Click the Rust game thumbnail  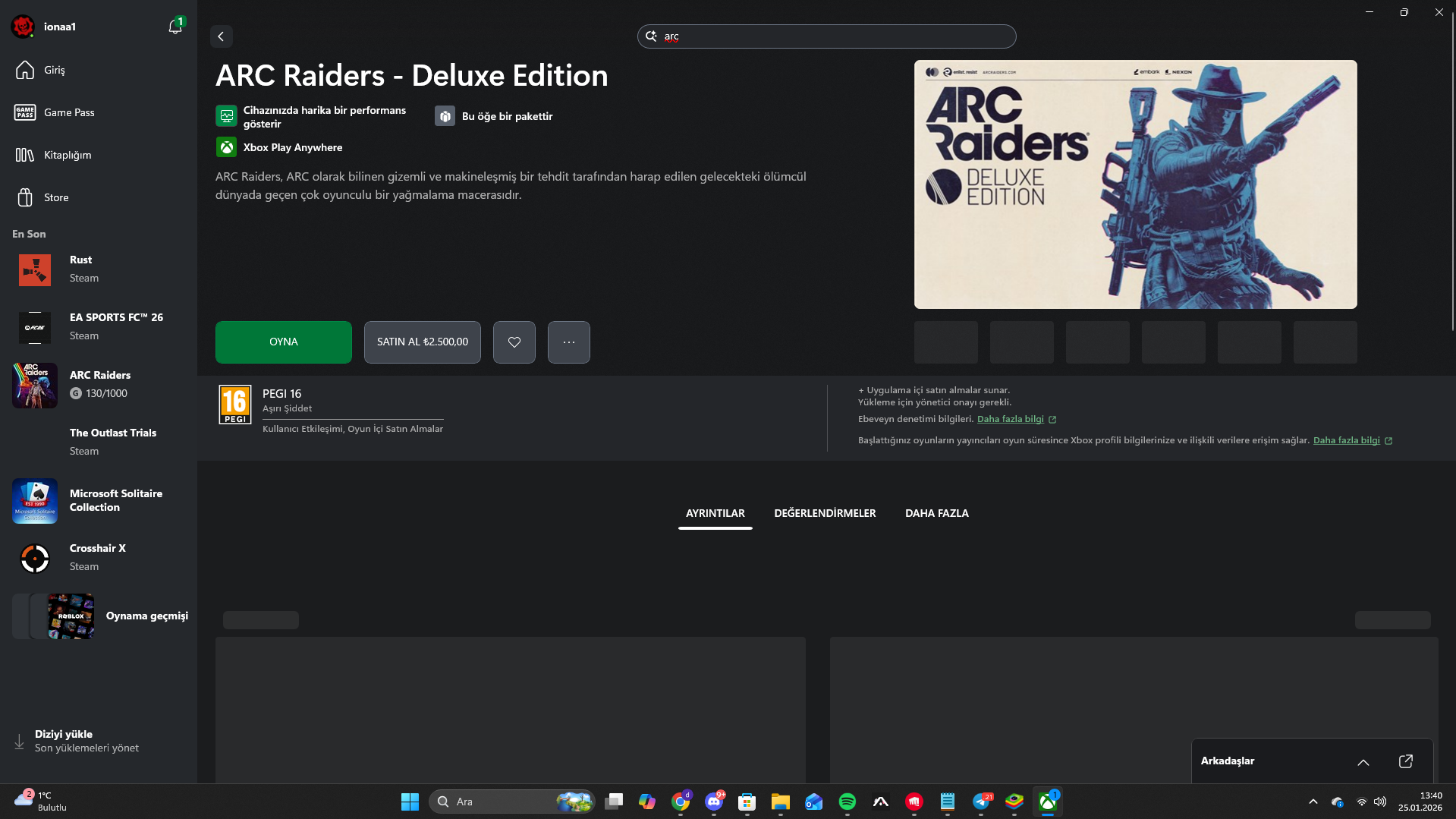[35, 270]
